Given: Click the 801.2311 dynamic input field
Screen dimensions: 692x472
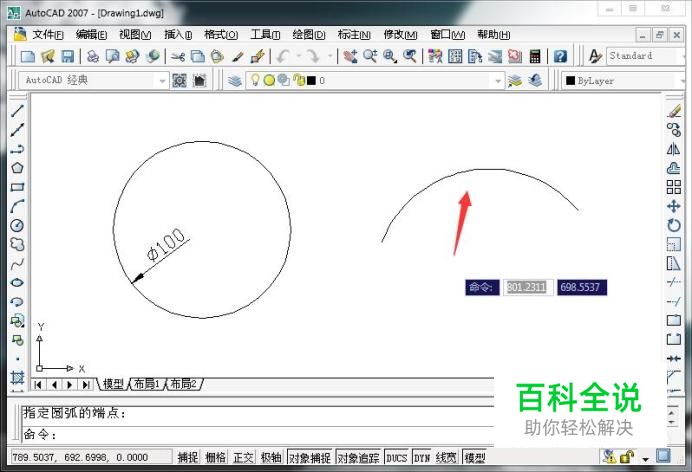Looking at the screenshot, I should [x=526, y=287].
